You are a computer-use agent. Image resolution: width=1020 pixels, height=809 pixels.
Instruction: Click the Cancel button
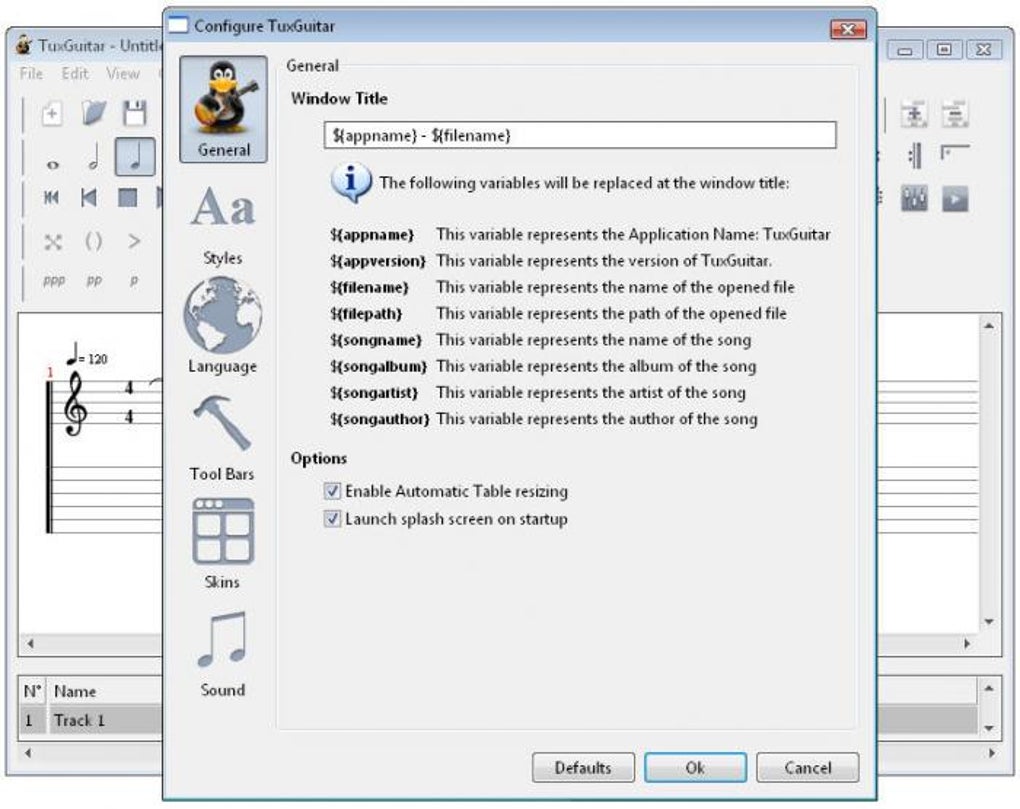tap(807, 767)
